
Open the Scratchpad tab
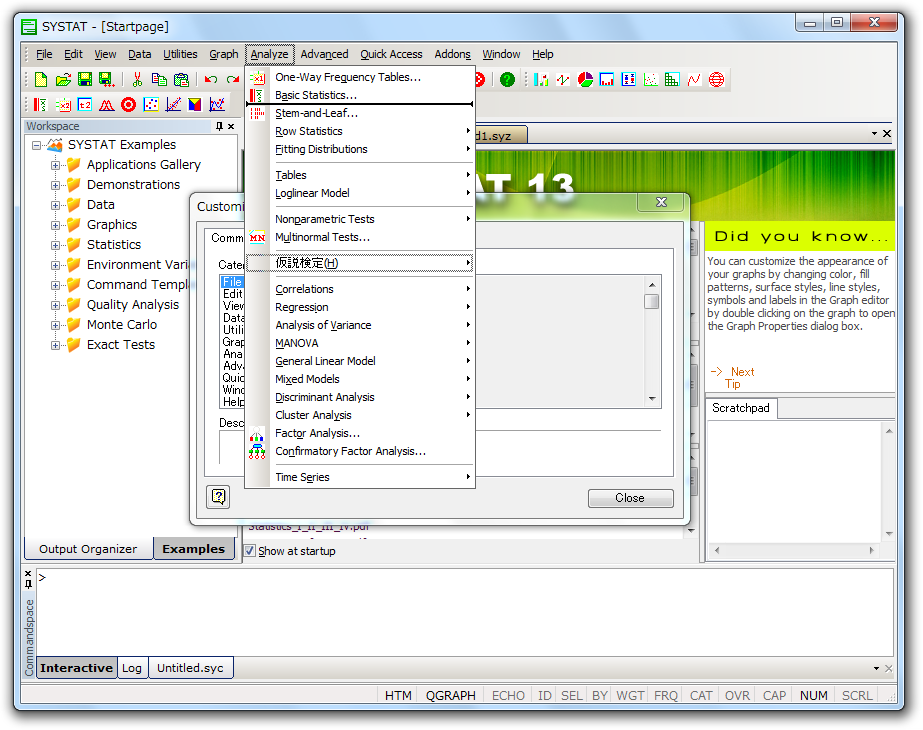point(741,408)
